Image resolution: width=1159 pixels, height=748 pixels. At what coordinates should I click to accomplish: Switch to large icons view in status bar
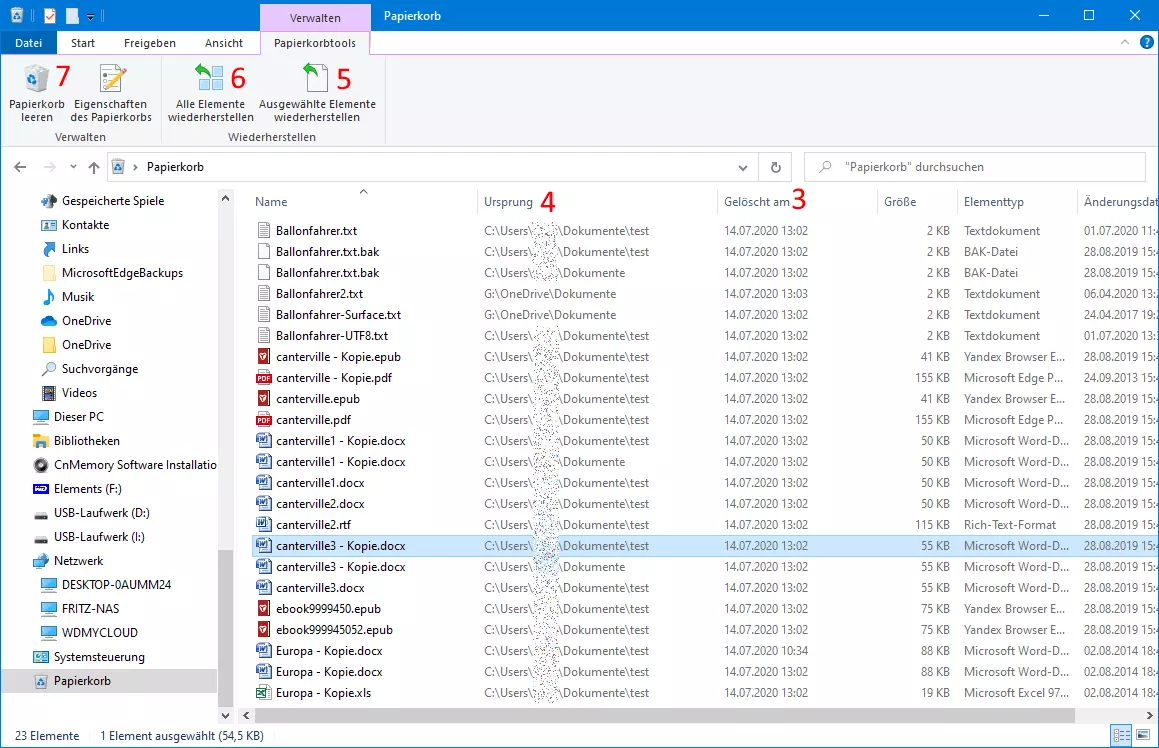coord(1145,735)
